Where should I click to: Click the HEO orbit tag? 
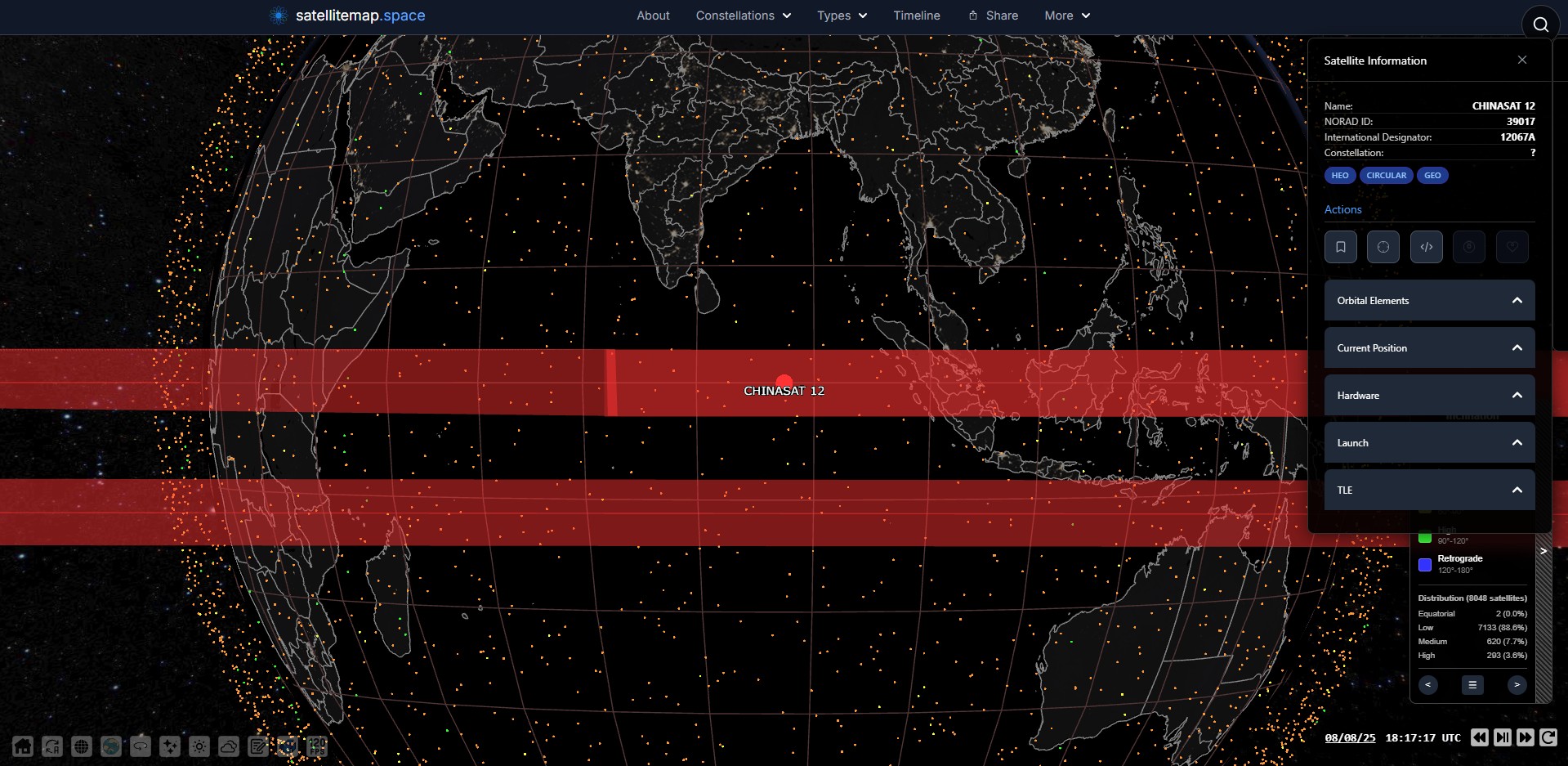coord(1340,175)
